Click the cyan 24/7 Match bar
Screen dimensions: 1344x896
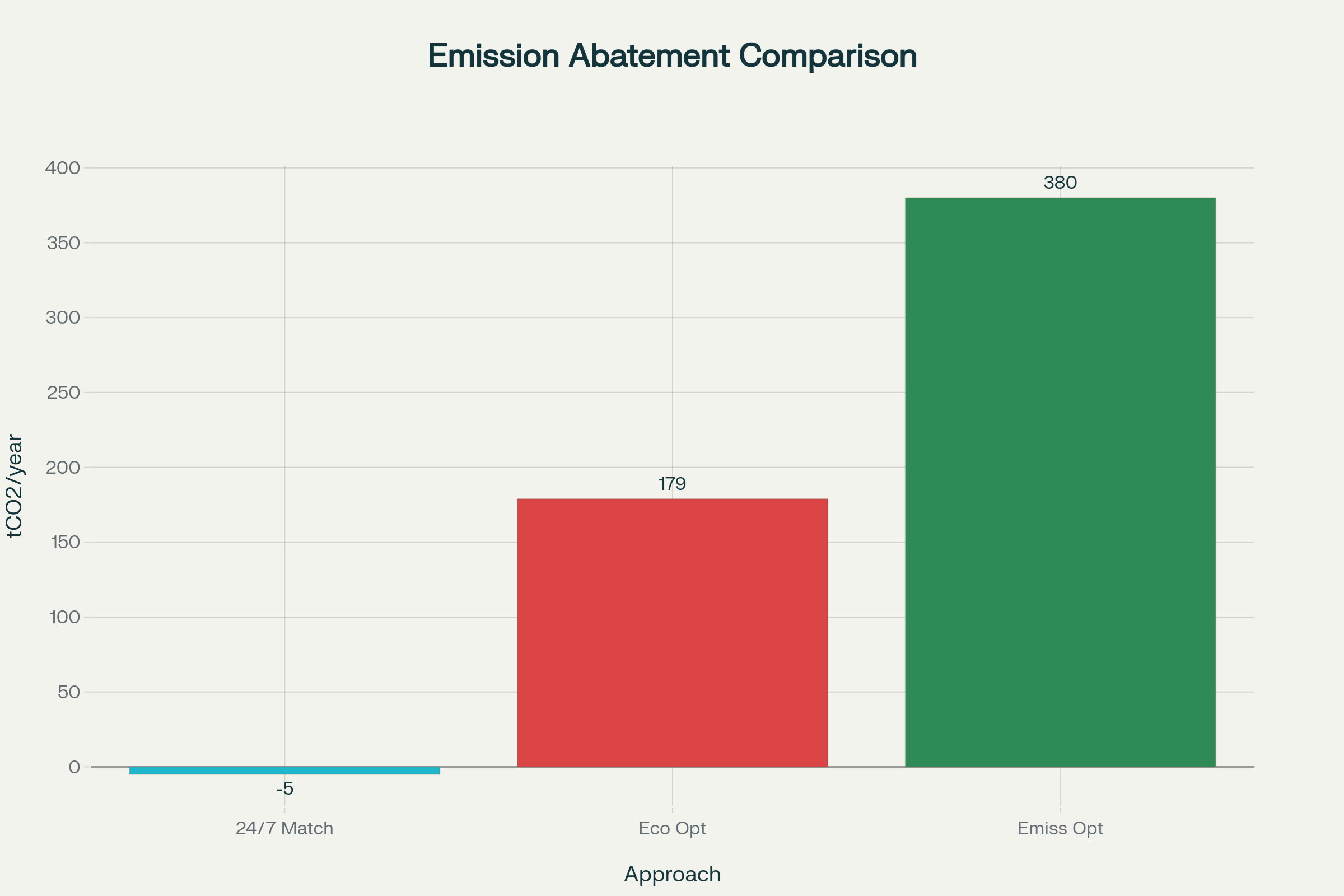[x=284, y=771]
